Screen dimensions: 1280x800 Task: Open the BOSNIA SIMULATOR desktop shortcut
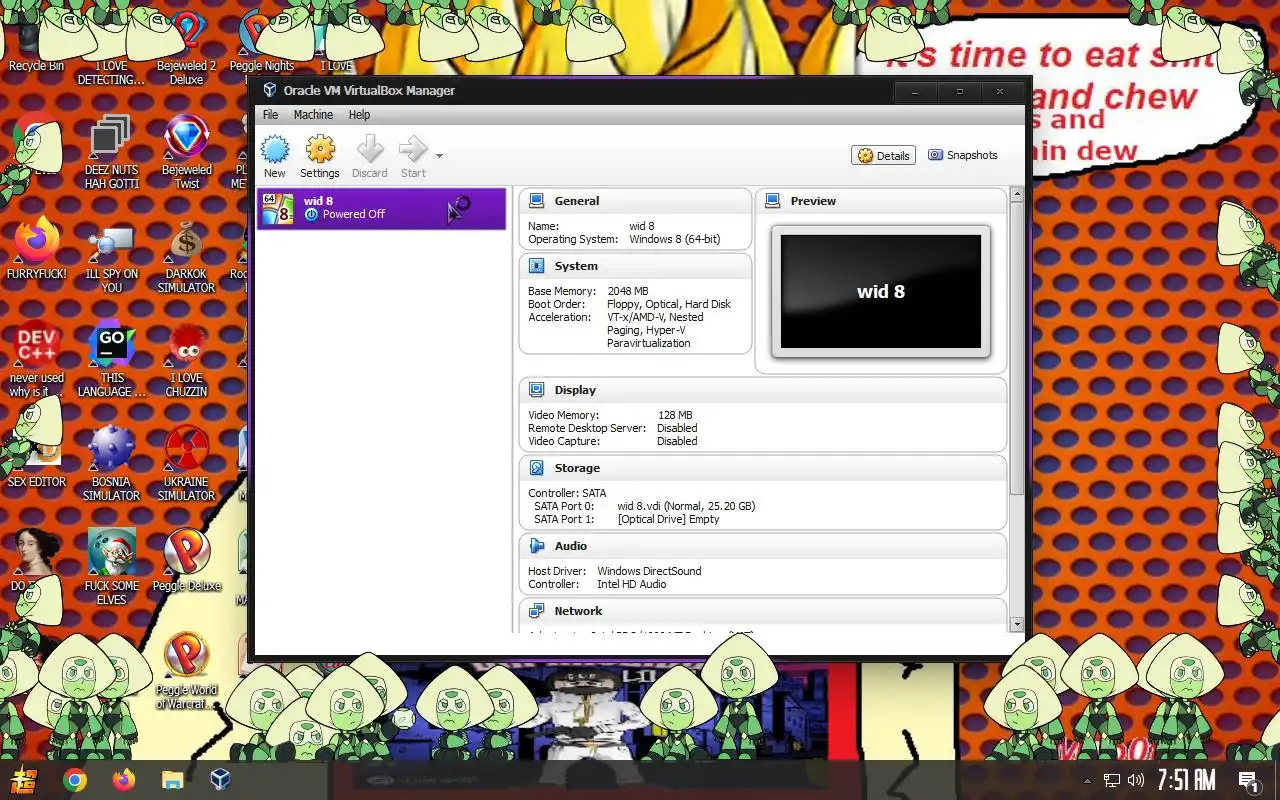[111, 464]
